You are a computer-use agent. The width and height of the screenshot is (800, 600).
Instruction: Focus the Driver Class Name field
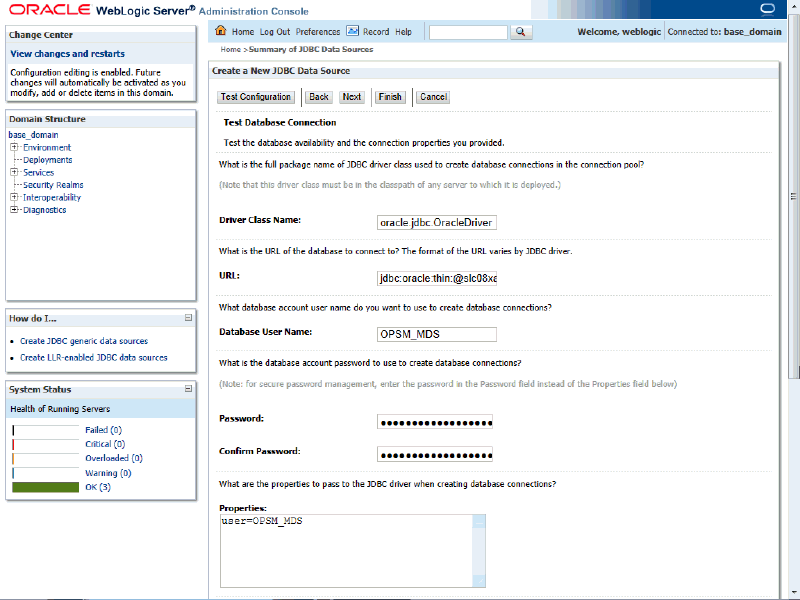[437, 222]
